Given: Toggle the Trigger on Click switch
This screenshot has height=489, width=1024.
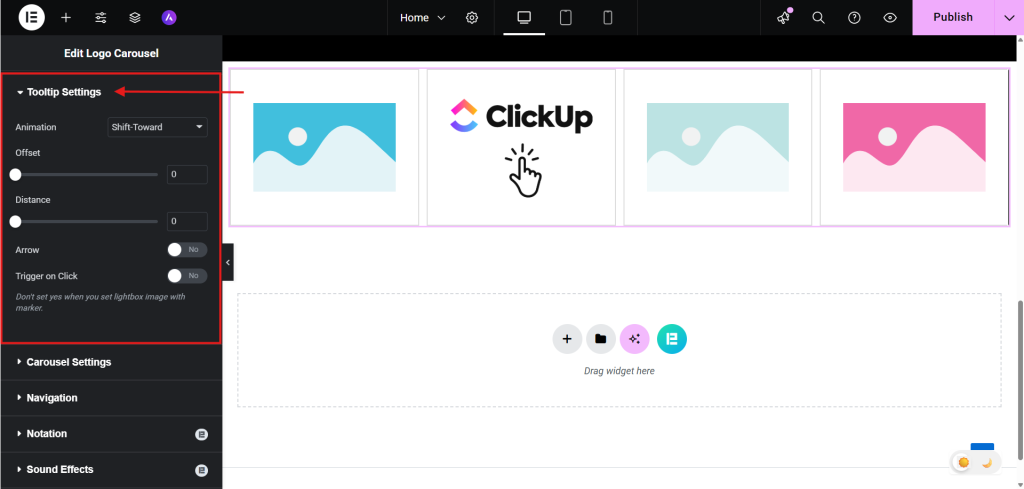Looking at the screenshot, I should tap(187, 276).
